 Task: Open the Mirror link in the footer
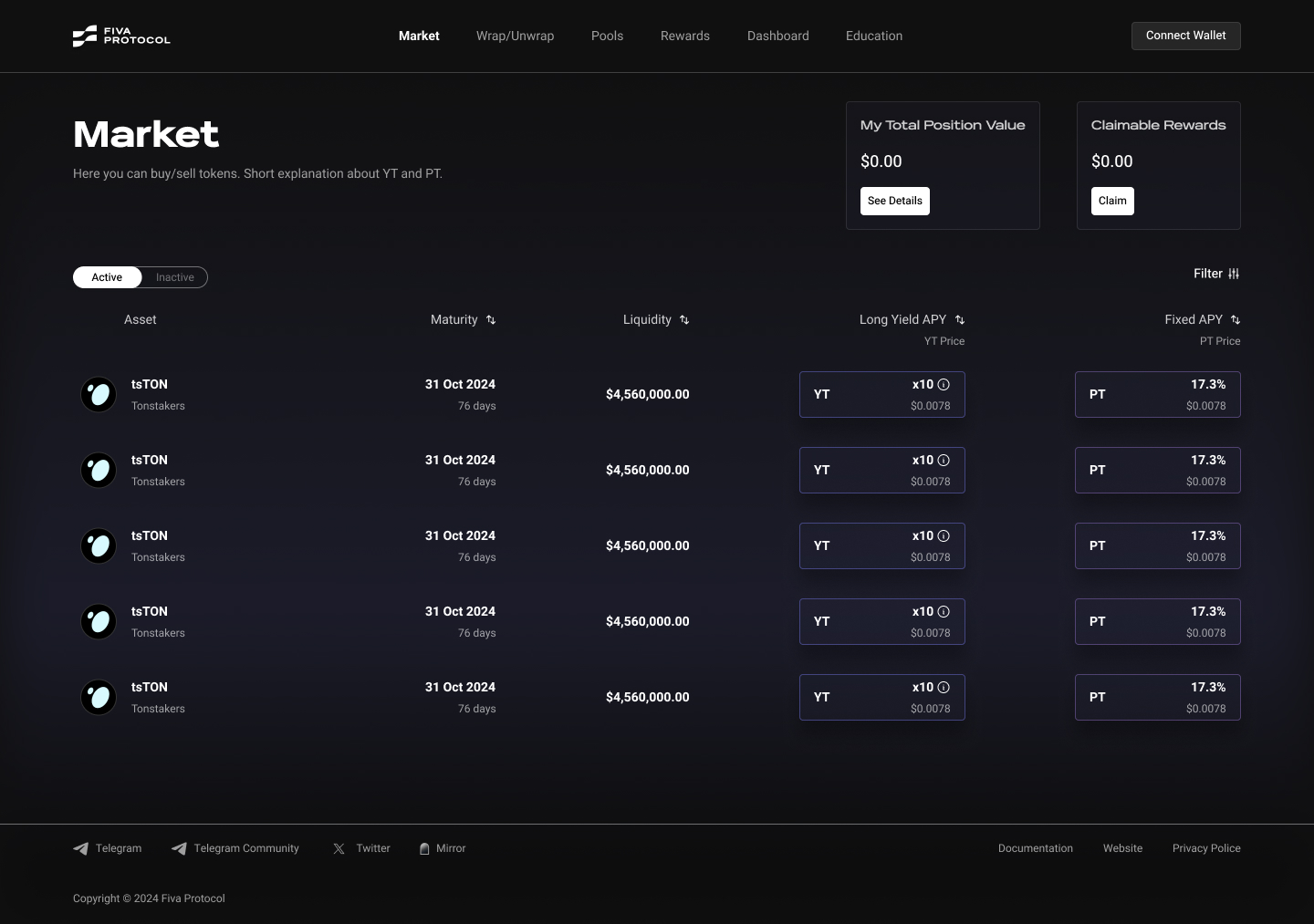[x=443, y=848]
